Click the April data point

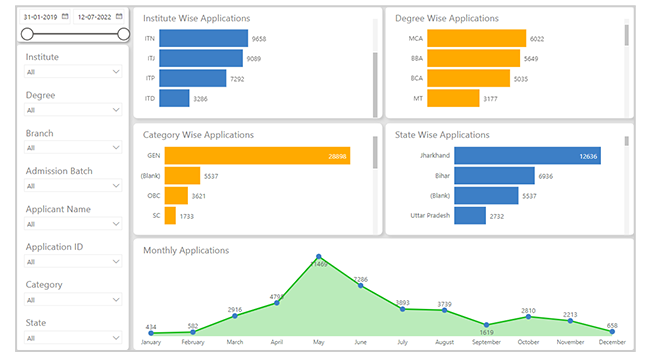[x=276, y=303]
